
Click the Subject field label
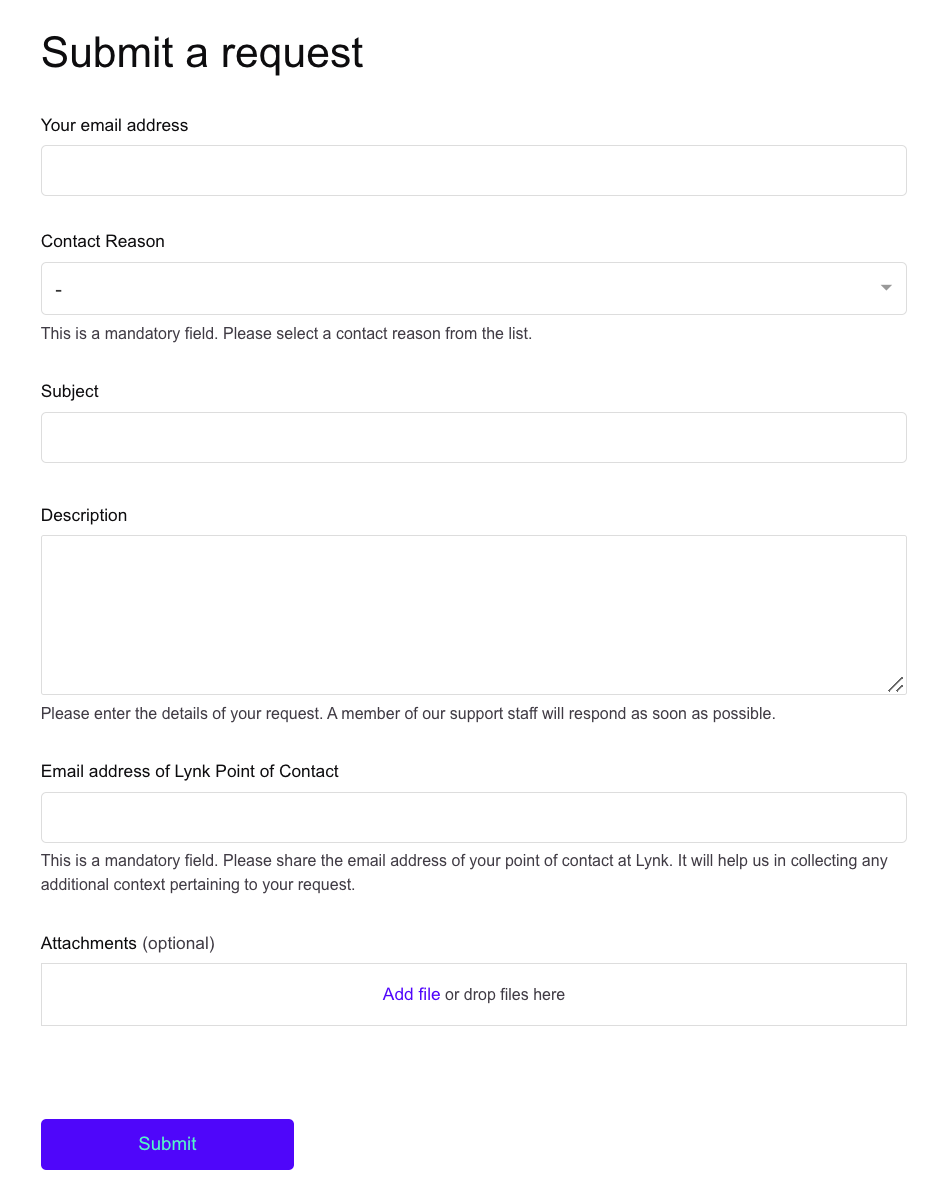pos(69,391)
